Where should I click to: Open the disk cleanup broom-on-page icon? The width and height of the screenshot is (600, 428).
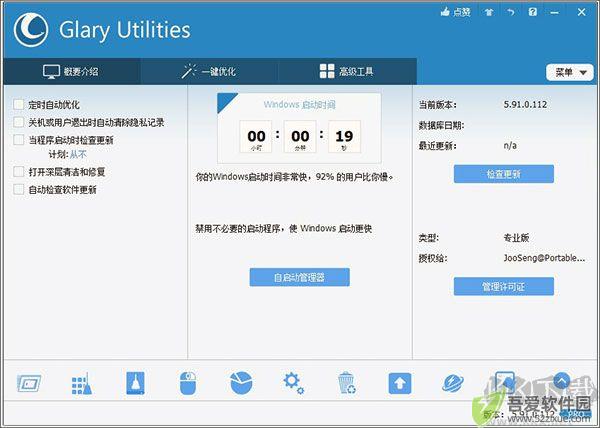(135, 383)
